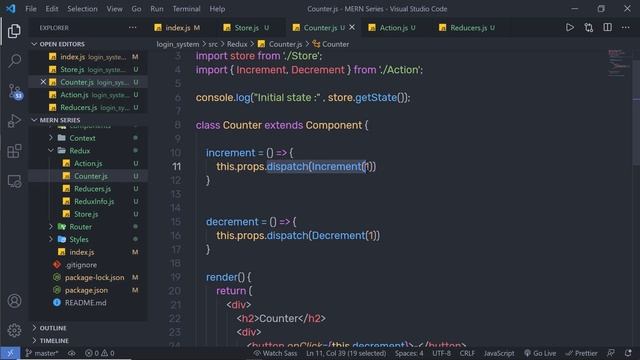Open .gitignore in explorer
Image resolution: width=640 pixels, height=360 pixels.
(x=81, y=264)
